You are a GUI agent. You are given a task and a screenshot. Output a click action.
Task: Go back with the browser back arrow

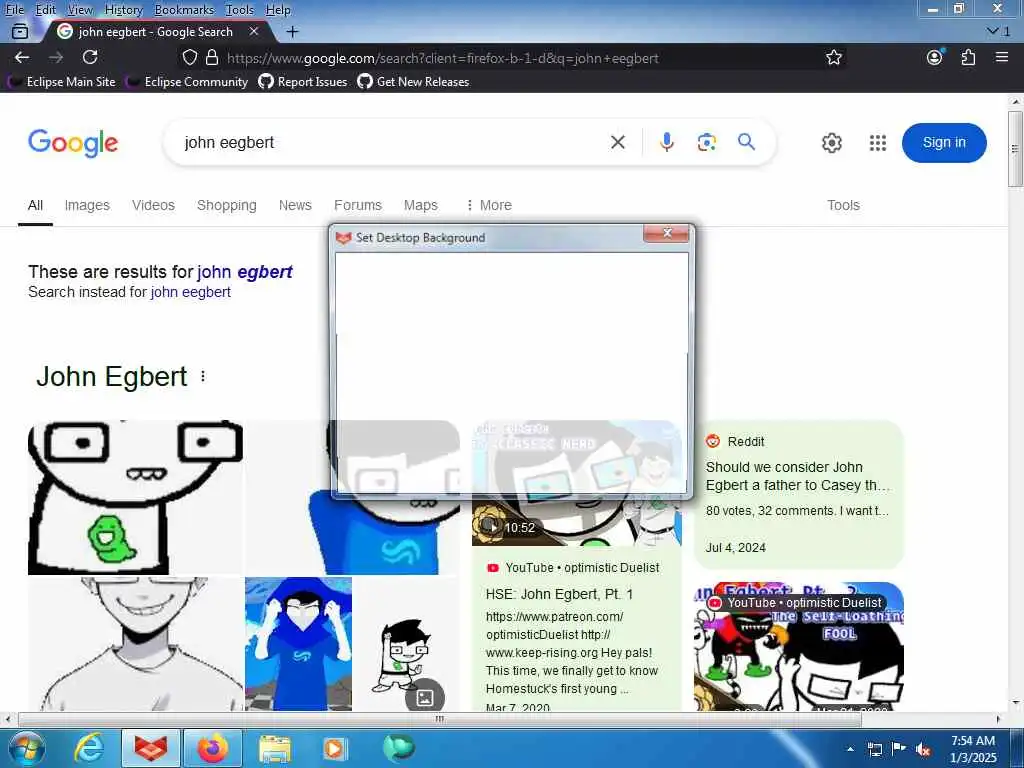(22, 57)
